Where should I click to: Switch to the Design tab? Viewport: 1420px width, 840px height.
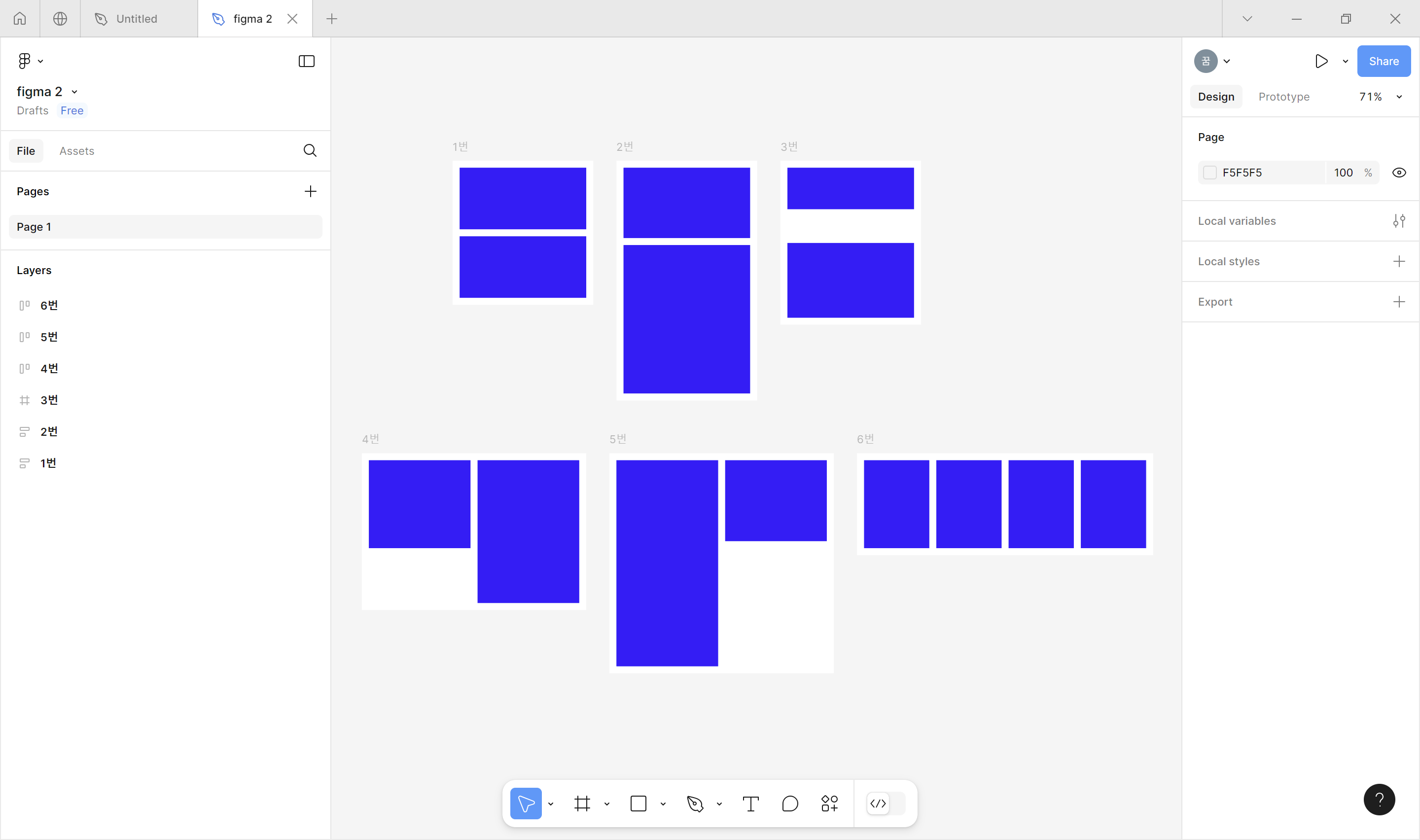tap(1216, 97)
